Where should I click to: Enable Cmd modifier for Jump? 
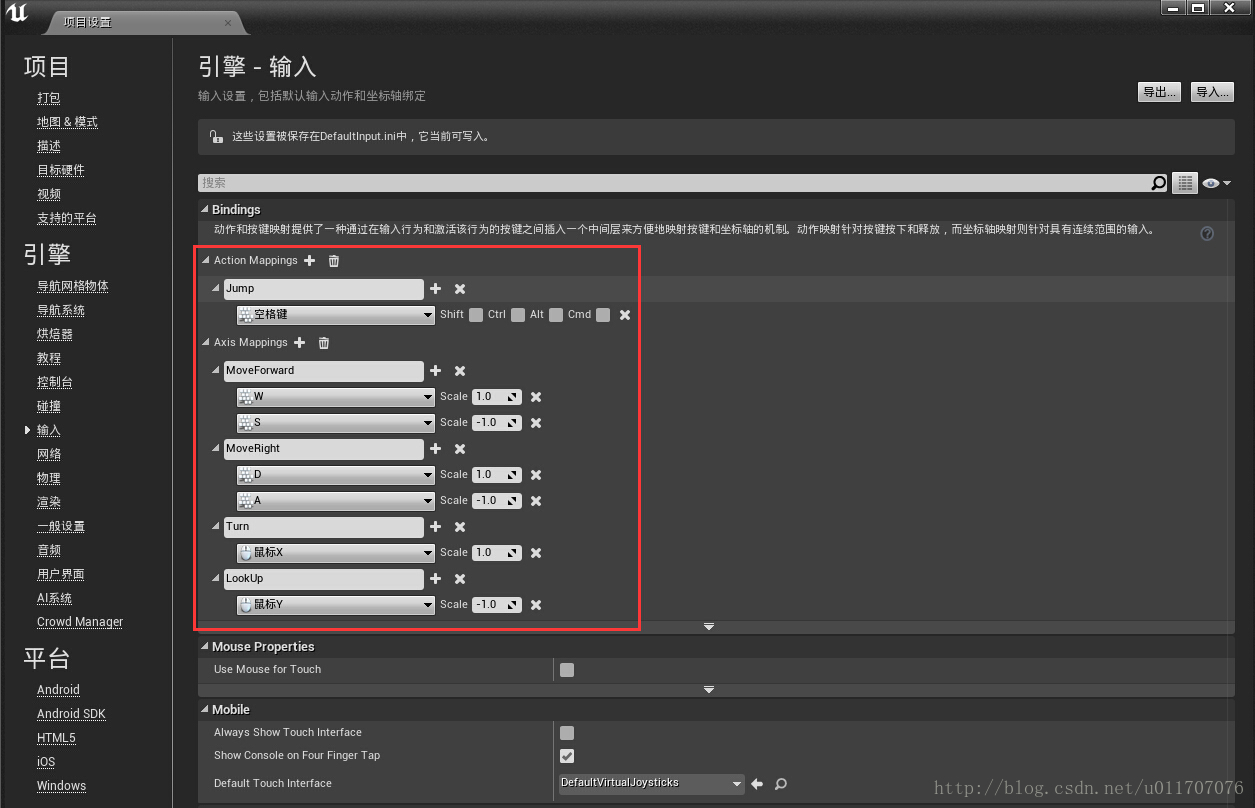(603, 315)
